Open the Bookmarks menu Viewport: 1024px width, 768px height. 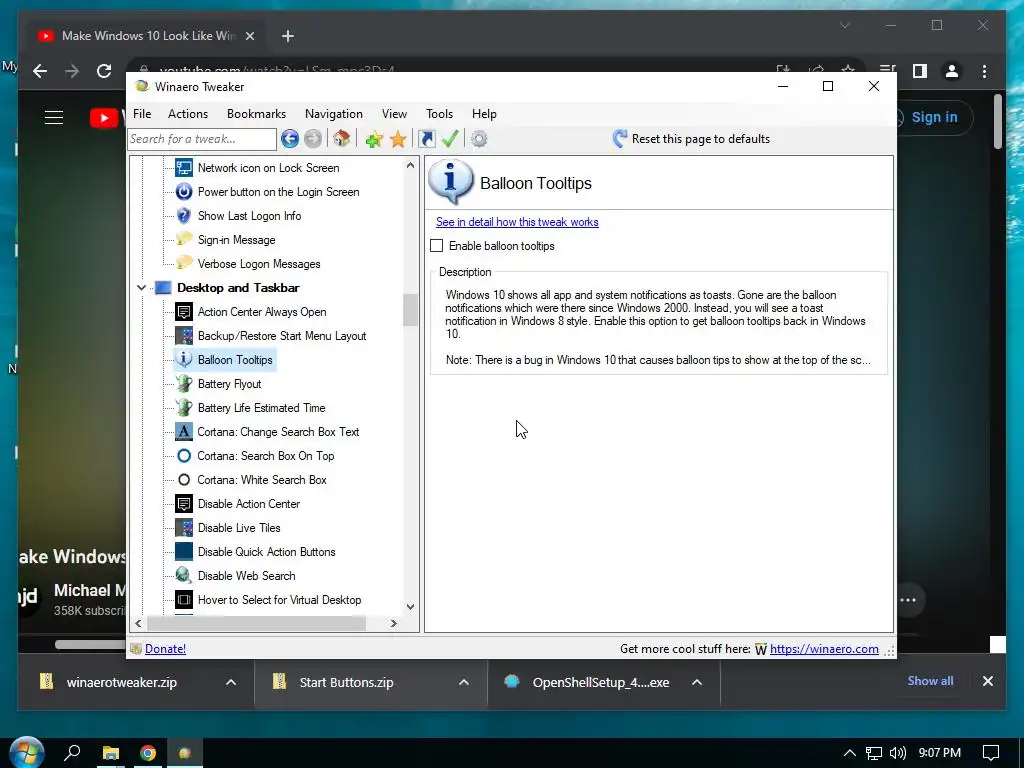[257, 114]
